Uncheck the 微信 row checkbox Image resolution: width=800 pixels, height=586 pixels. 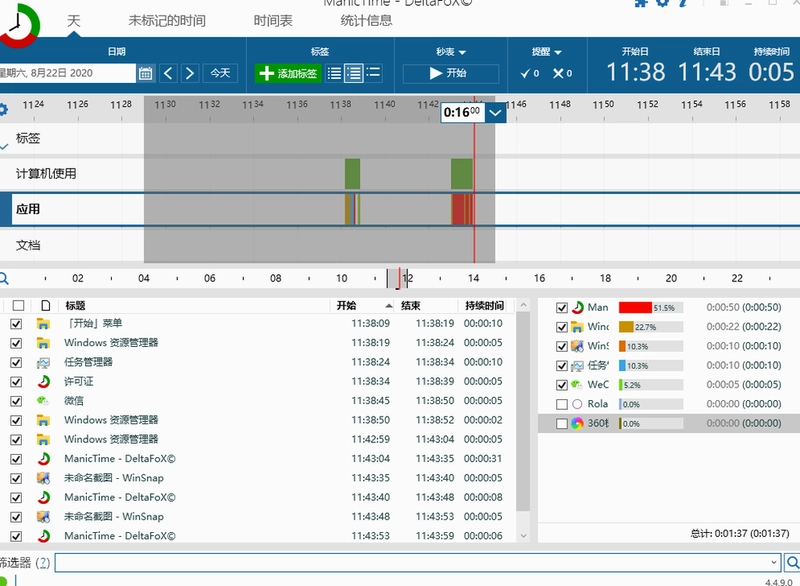click(16, 401)
